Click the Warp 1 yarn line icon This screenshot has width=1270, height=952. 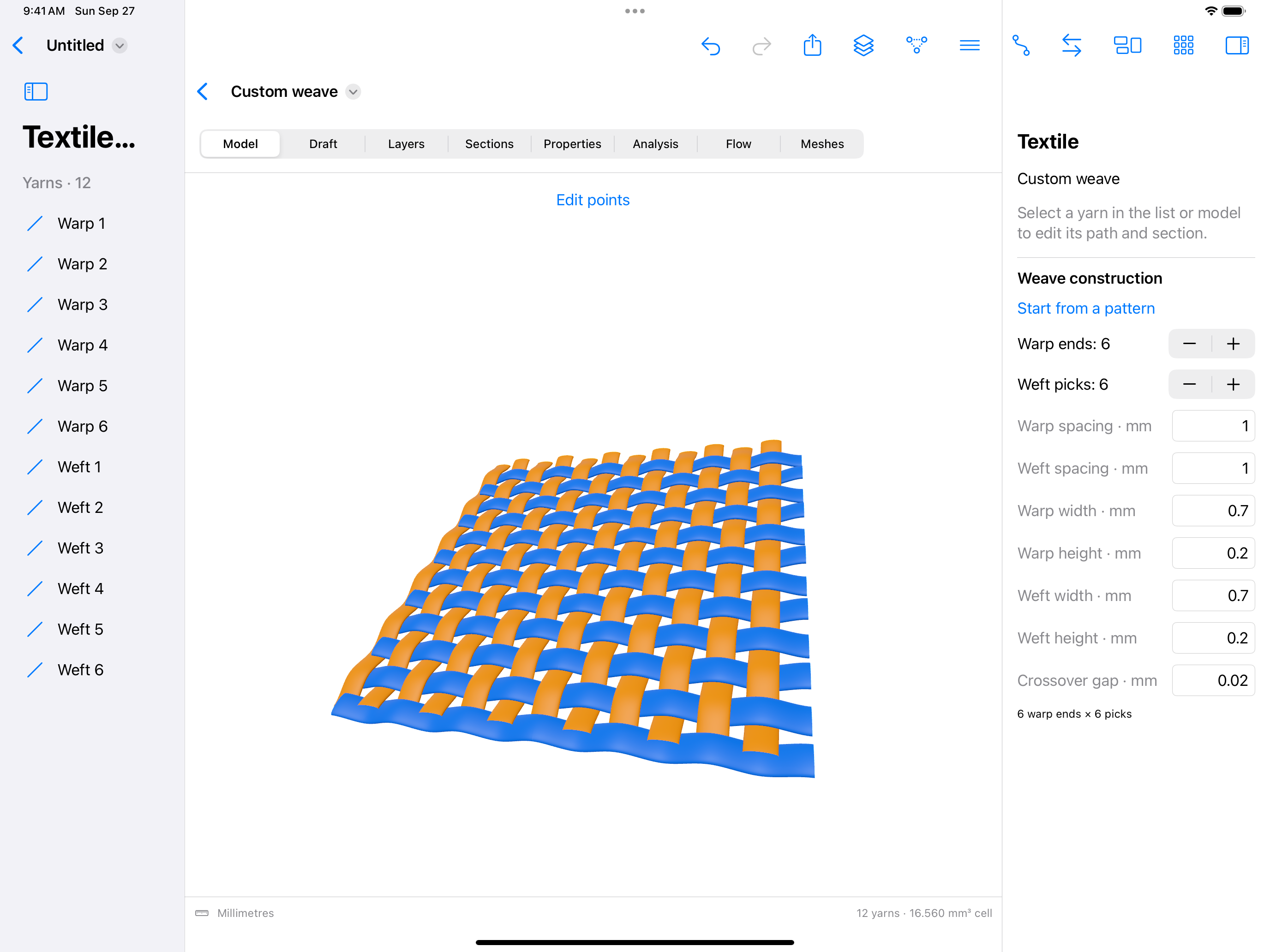pyautogui.click(x=35, y=223)
